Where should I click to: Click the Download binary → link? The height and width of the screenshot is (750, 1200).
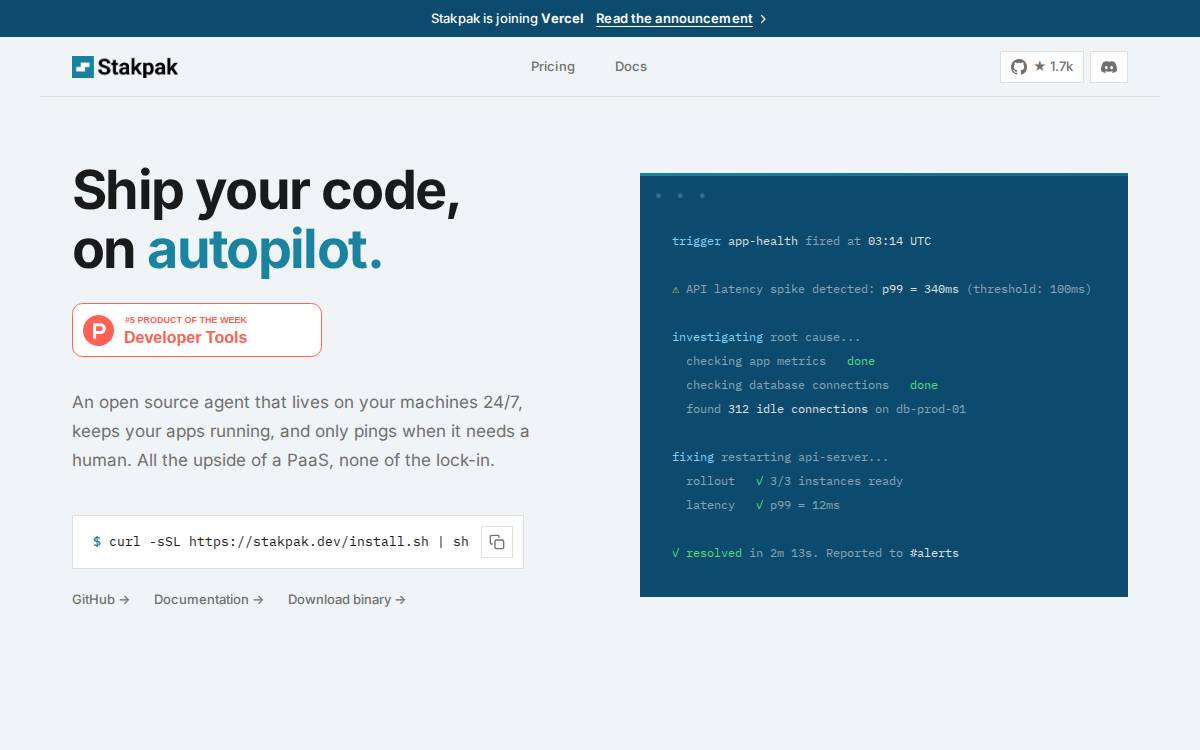[347, 600]
